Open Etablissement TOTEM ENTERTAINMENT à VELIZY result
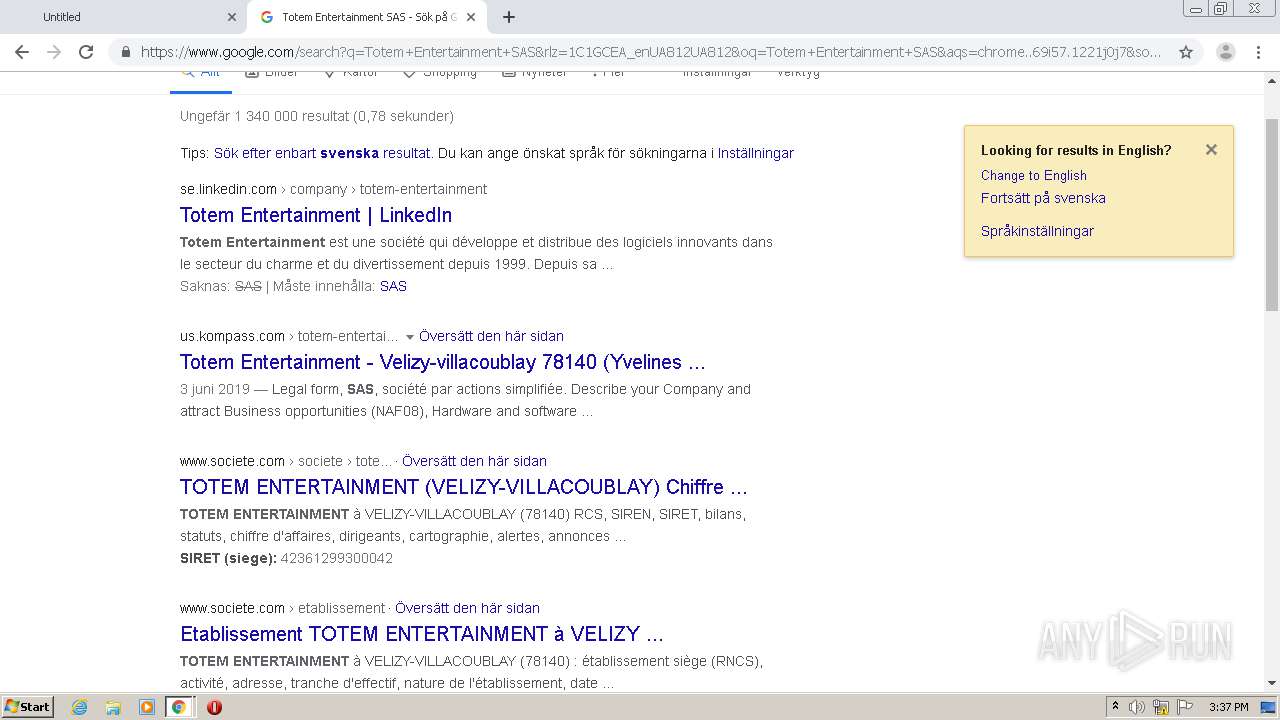Viewport: 1280px width, 720px height. [x=422, y=634]
